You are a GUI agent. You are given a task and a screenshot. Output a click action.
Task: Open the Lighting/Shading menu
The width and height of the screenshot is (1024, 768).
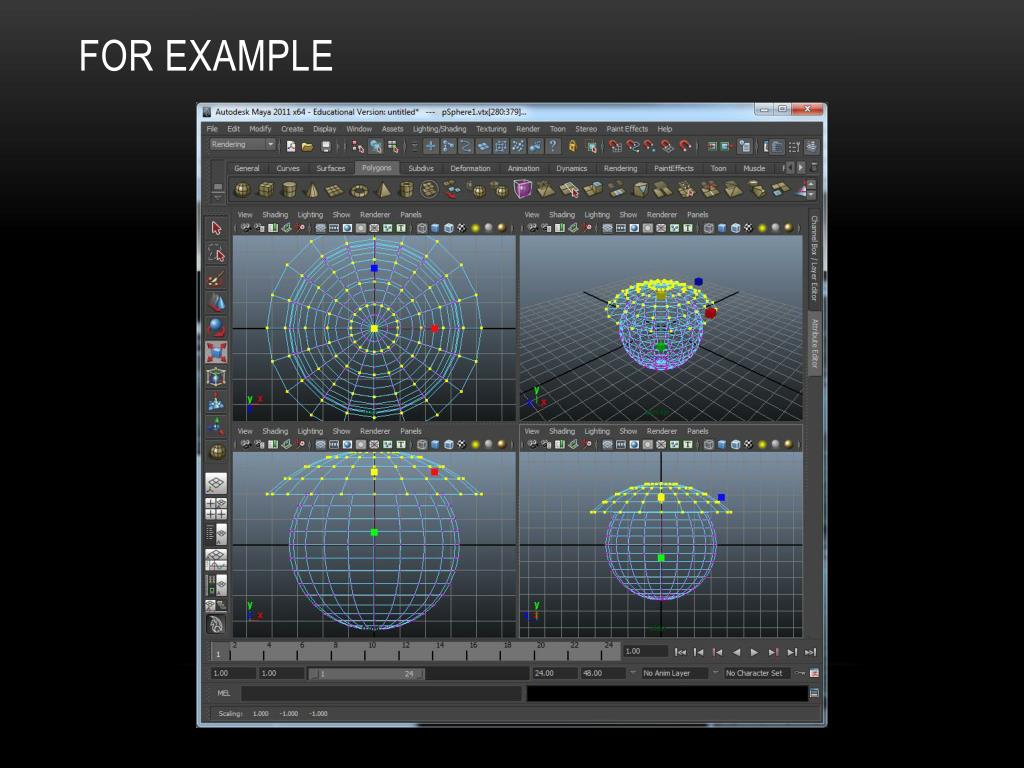click(440, 129)
